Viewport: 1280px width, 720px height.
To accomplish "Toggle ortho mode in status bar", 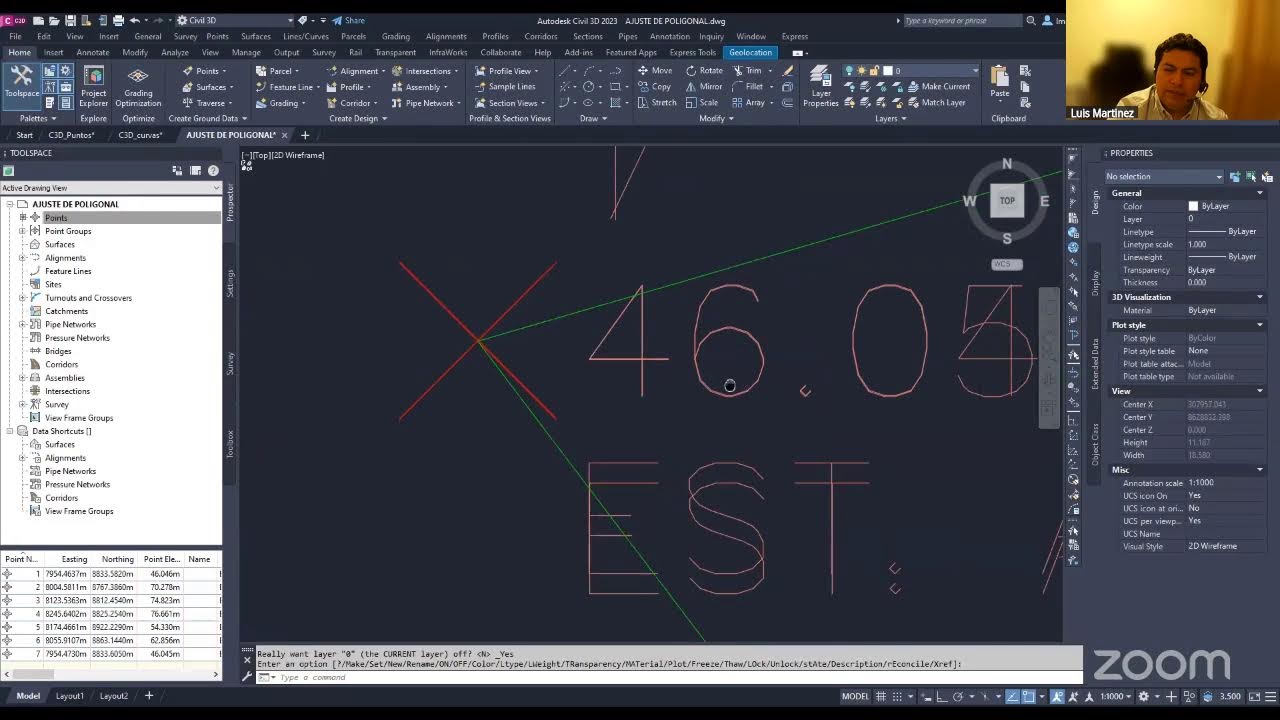I will click(x=941, y=696).
